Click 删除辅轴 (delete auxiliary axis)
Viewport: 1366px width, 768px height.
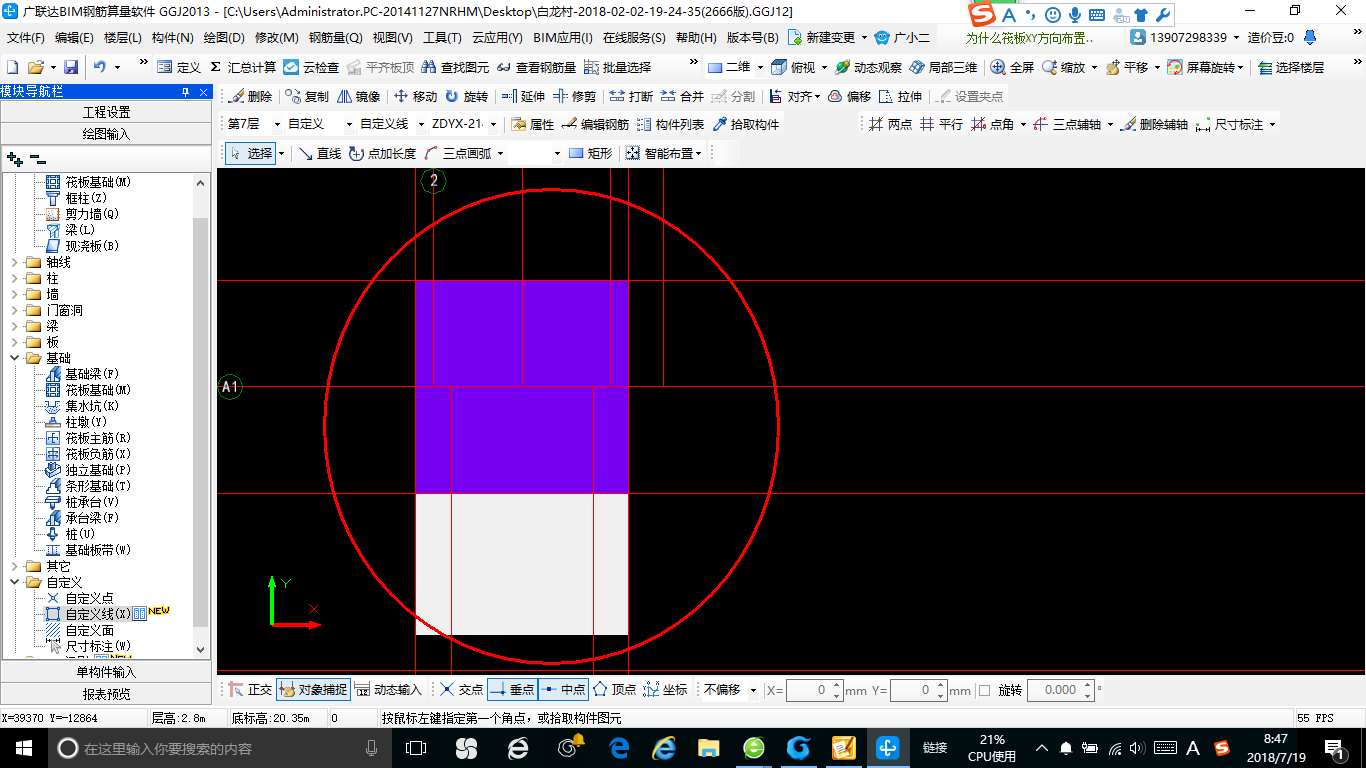click(x=1154, y=125)
